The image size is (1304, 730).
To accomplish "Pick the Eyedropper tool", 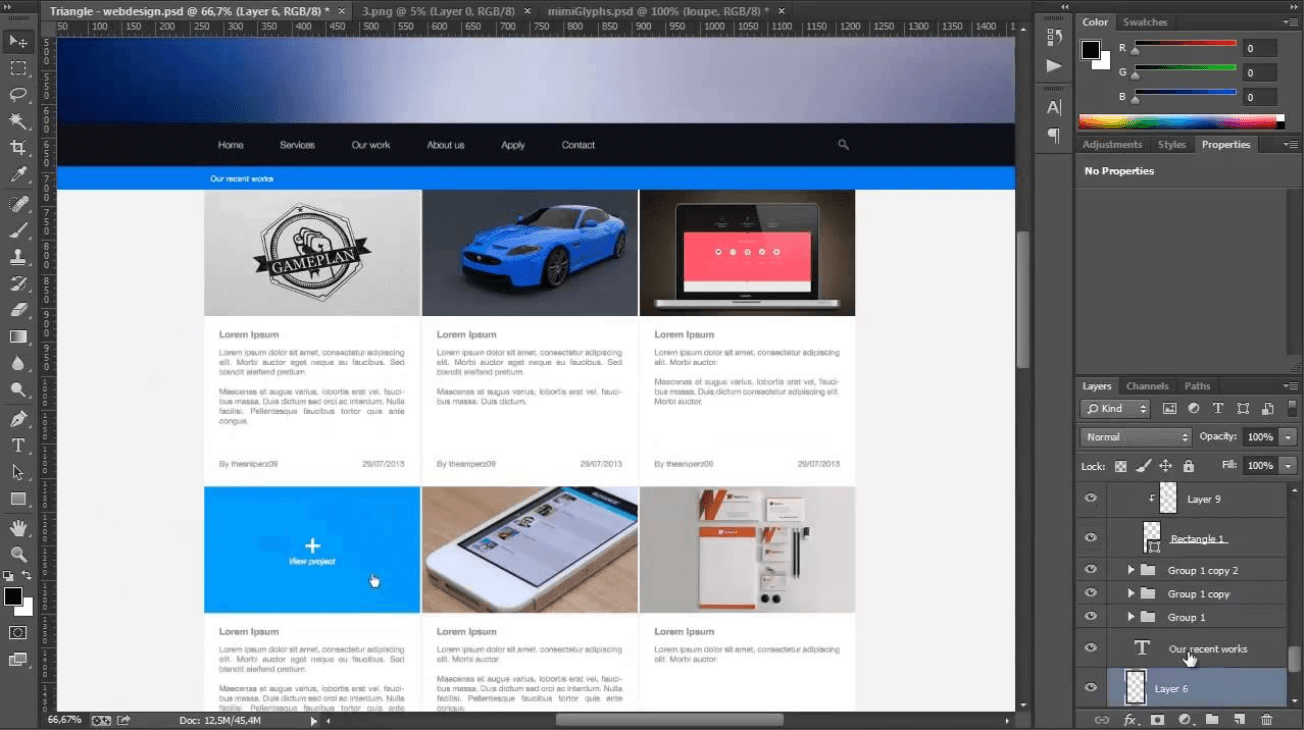I will pyautogui.click(x=18, y=175).
